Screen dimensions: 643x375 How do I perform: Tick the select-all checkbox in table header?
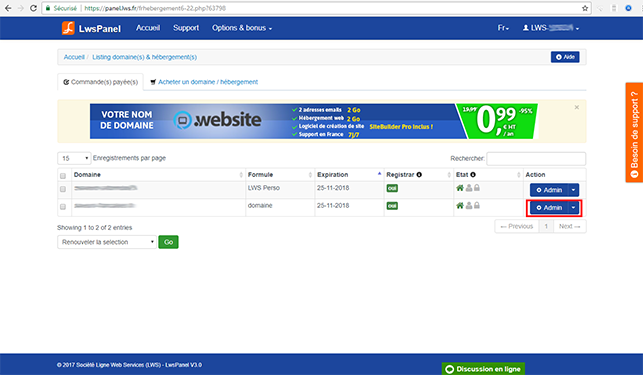tap(63, 176)
